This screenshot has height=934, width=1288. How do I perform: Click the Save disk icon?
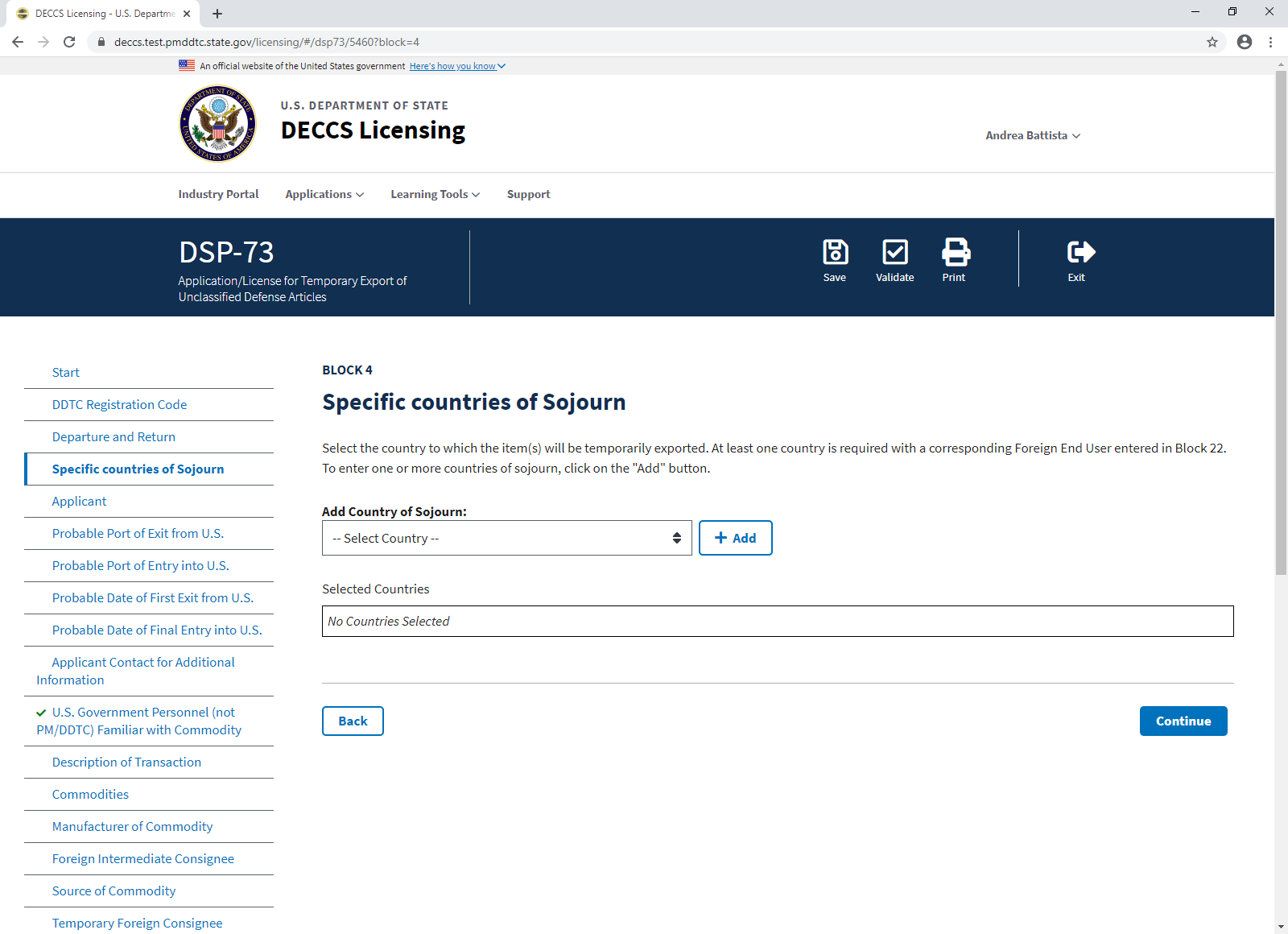point(835,252)
